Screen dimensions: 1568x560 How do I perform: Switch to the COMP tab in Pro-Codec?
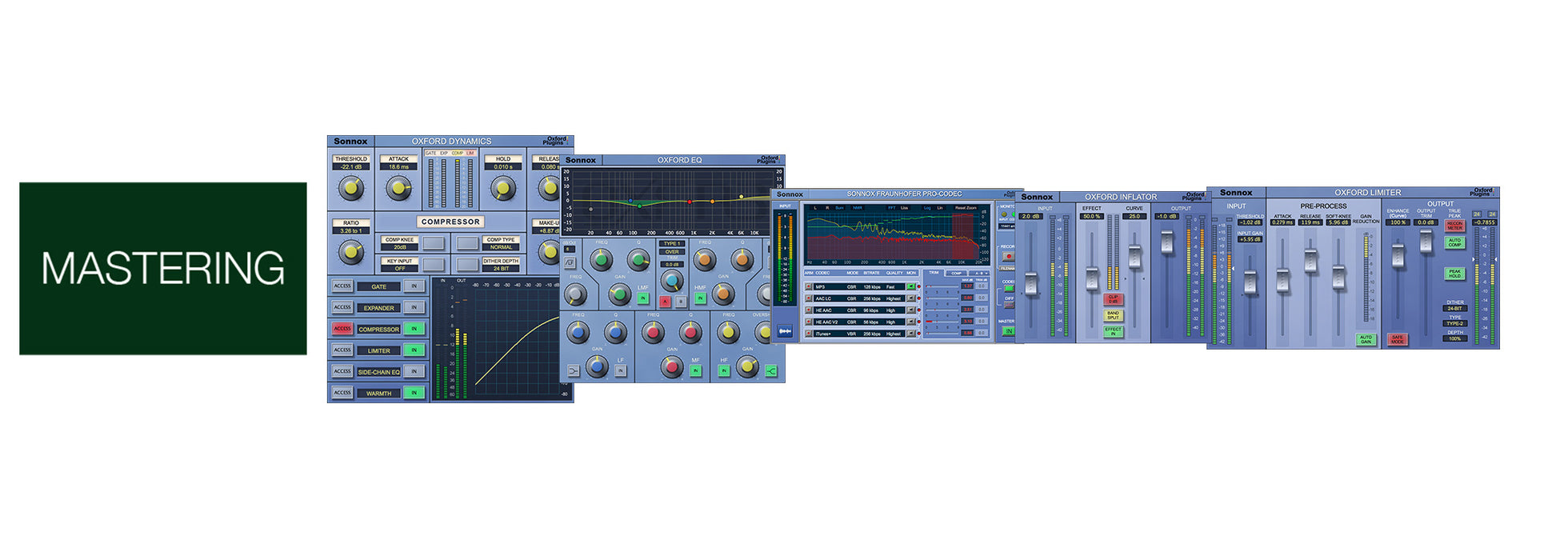[956, 274]
